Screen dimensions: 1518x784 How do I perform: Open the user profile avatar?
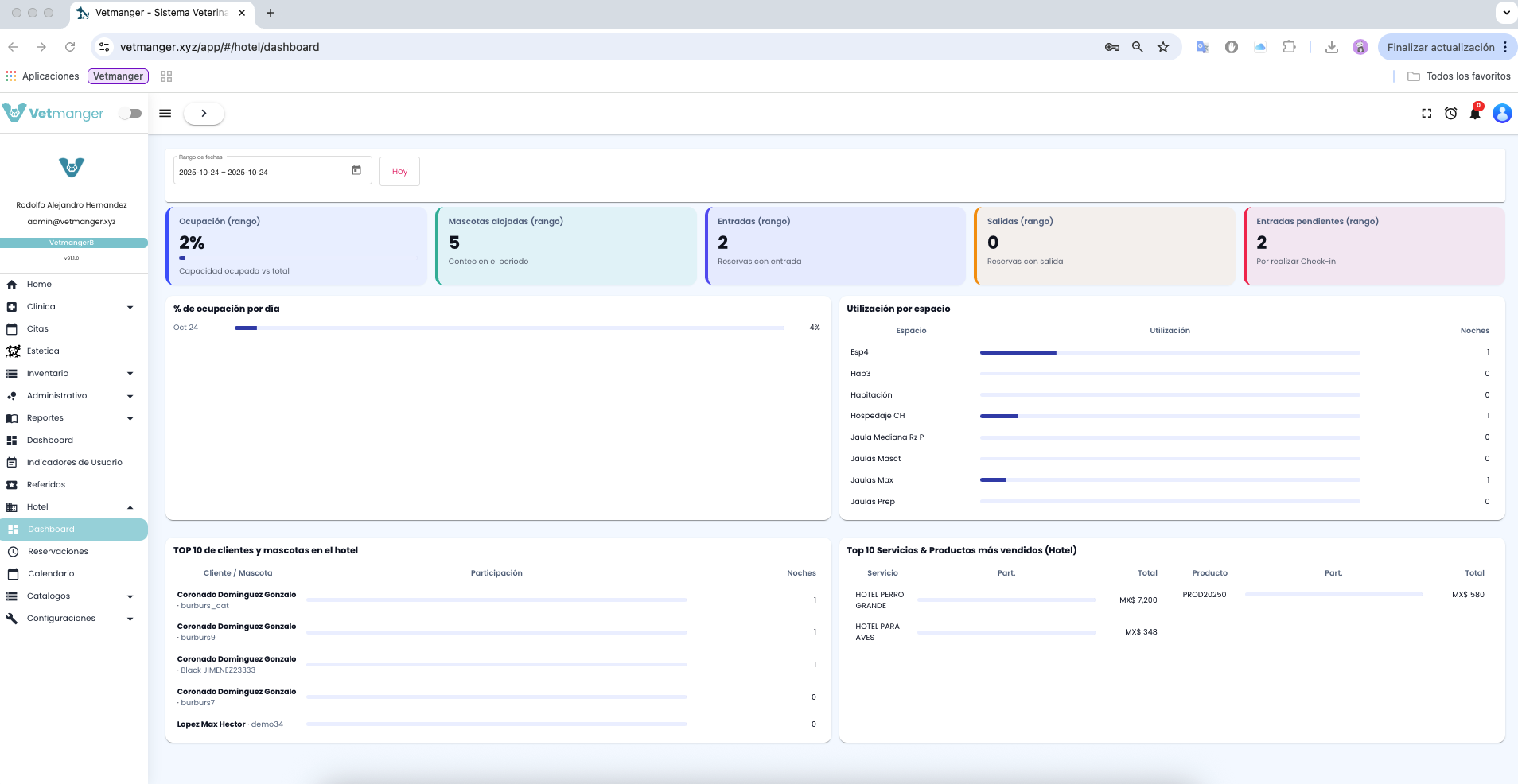[1501, 114]
